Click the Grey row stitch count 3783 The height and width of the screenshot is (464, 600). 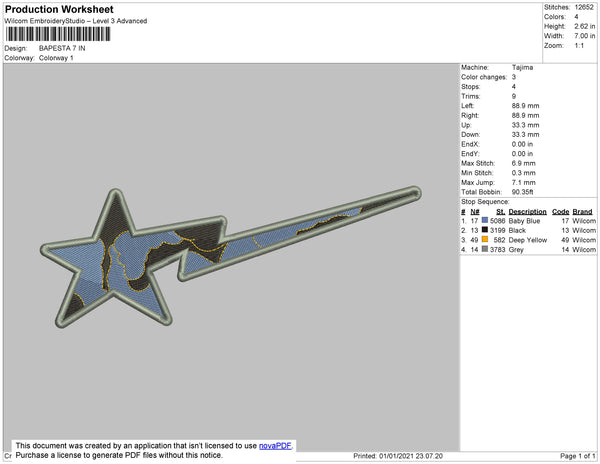[497, 250]
